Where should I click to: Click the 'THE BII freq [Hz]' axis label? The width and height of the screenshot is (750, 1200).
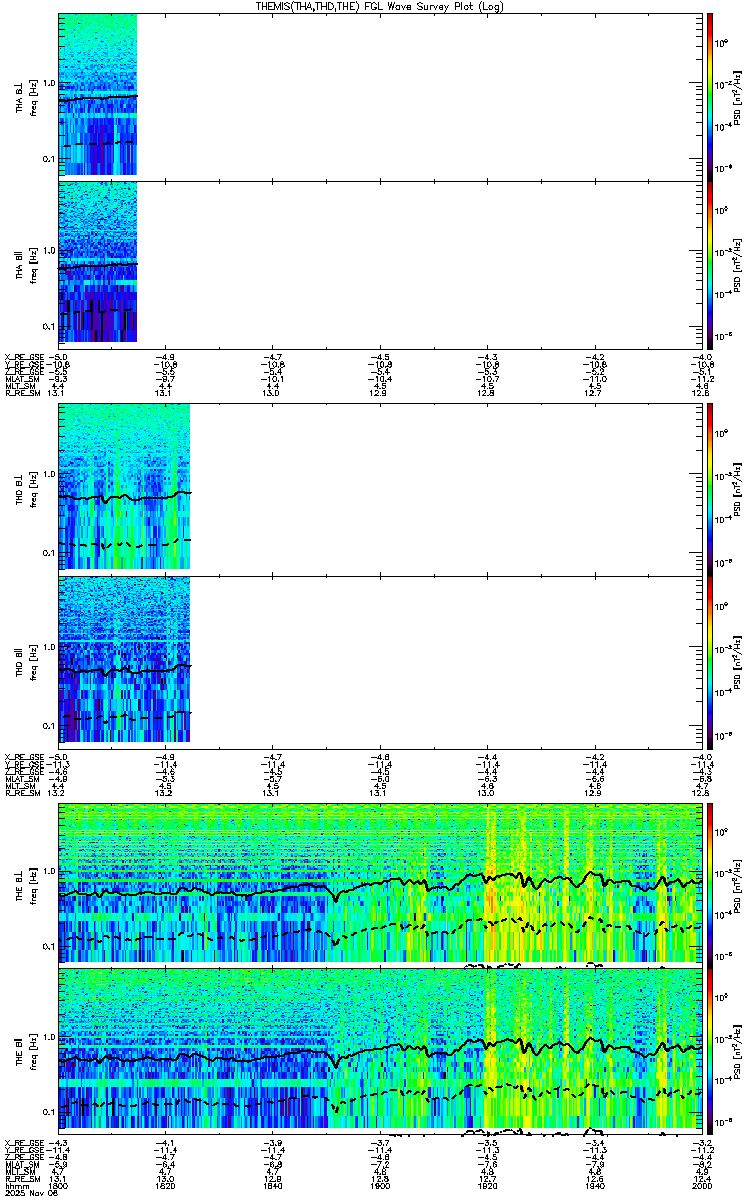[26, 1052]
